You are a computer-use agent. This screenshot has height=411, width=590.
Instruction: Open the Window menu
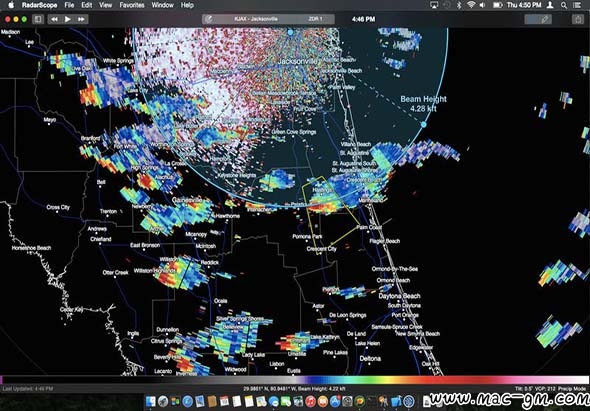point(163,5)
